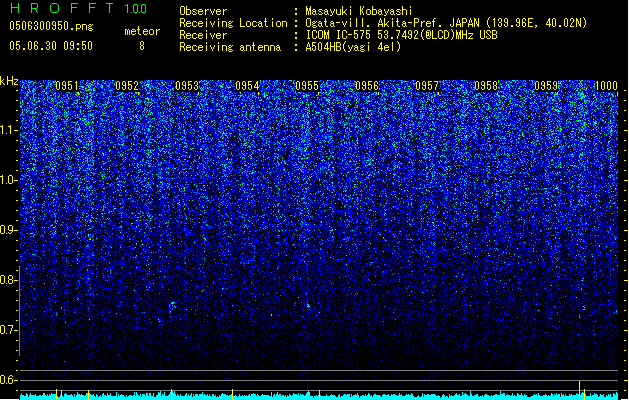Click the 'meteor' count label
629x400 pixels.
point(142,31)
